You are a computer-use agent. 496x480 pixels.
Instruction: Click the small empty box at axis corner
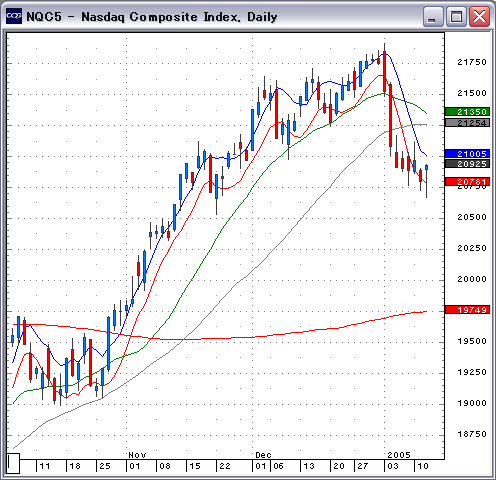(13, 463)
